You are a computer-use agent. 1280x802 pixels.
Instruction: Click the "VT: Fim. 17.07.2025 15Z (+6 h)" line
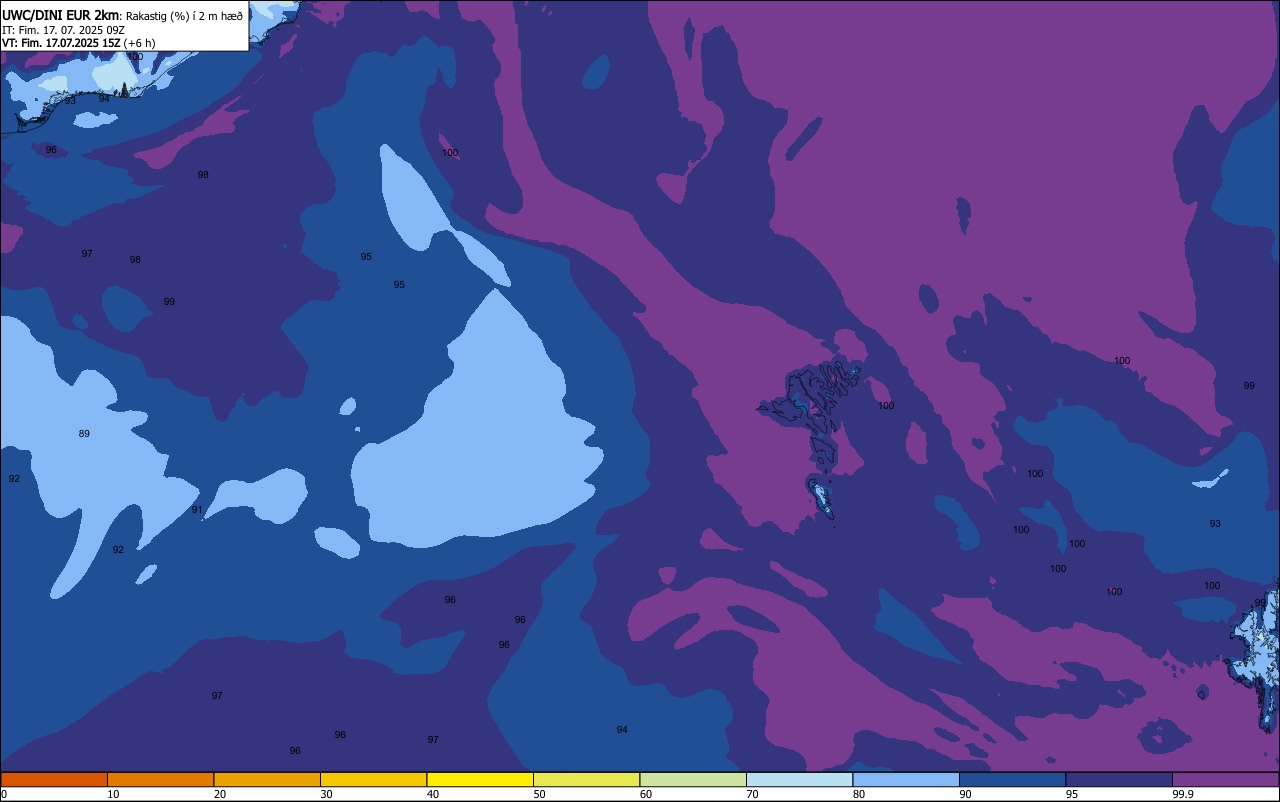click(x=78, y=43)
